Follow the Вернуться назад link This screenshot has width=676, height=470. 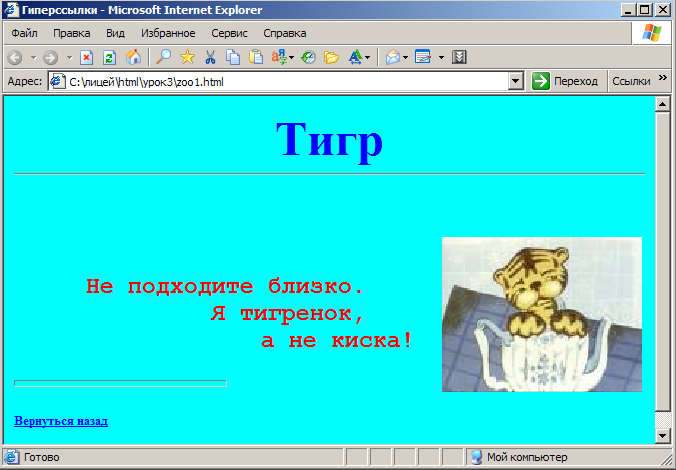pyautogui.click(x=61, y=421)
